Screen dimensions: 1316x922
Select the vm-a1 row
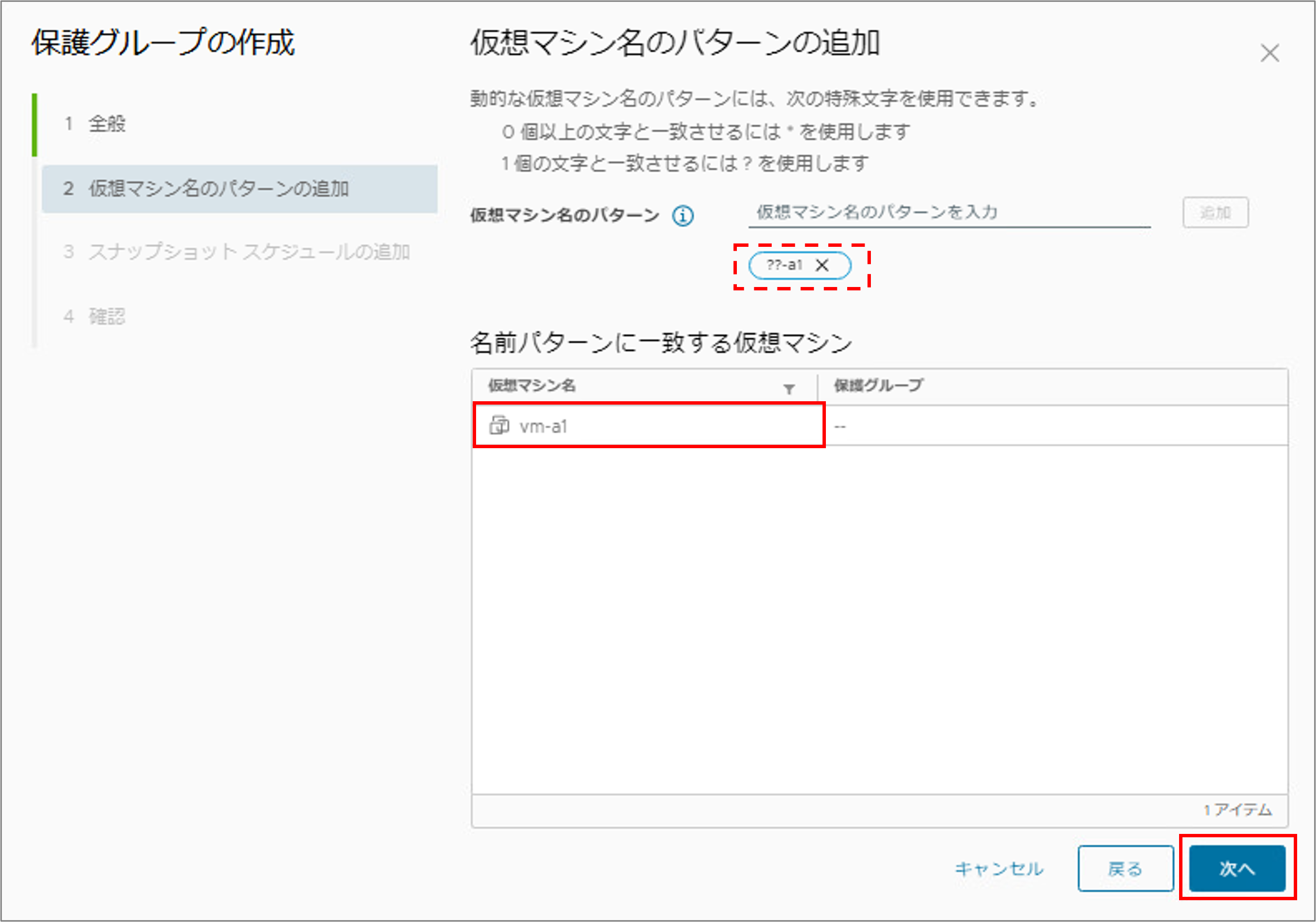880,425
